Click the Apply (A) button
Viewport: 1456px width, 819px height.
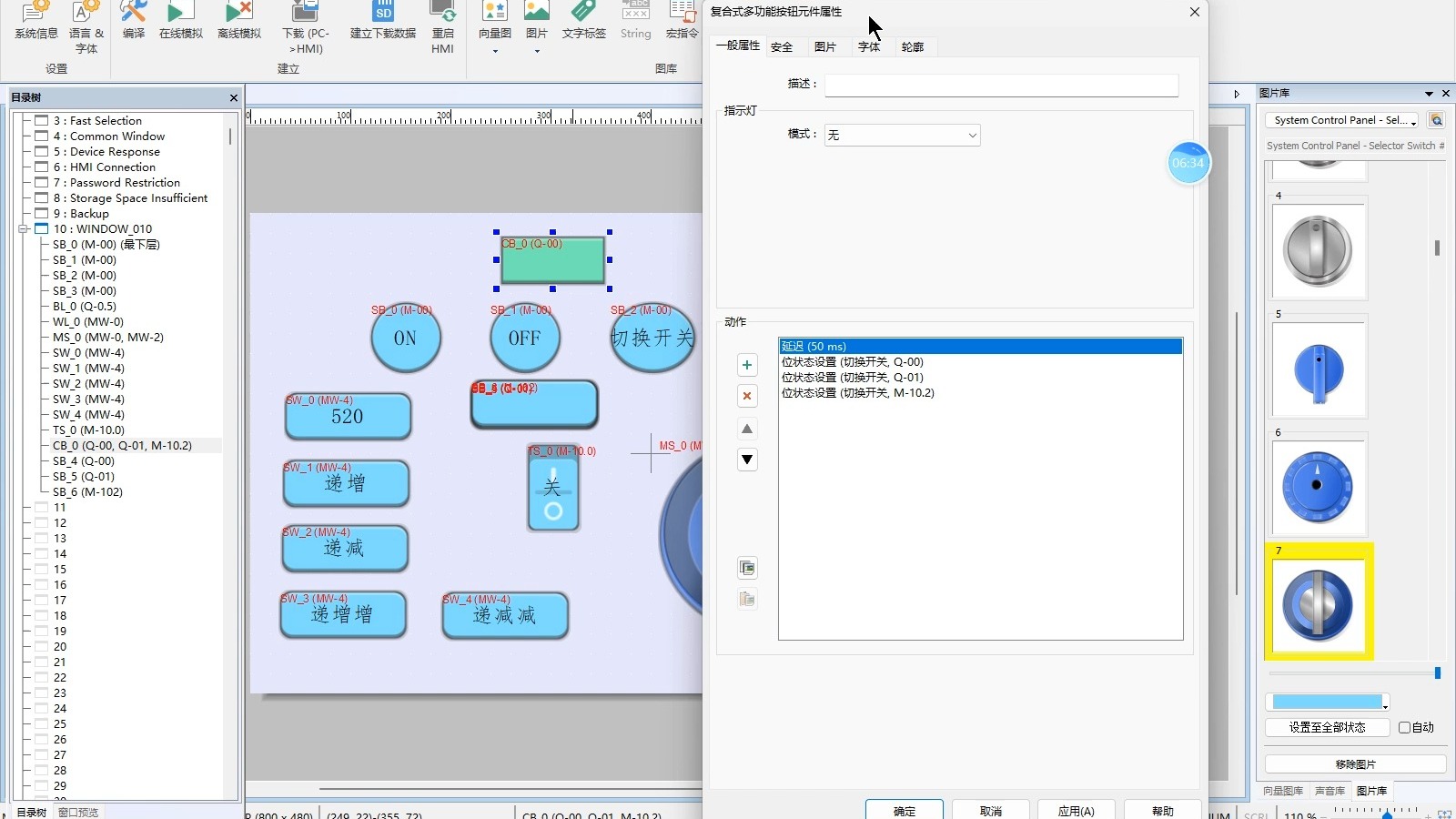[x=1076, y=810]
